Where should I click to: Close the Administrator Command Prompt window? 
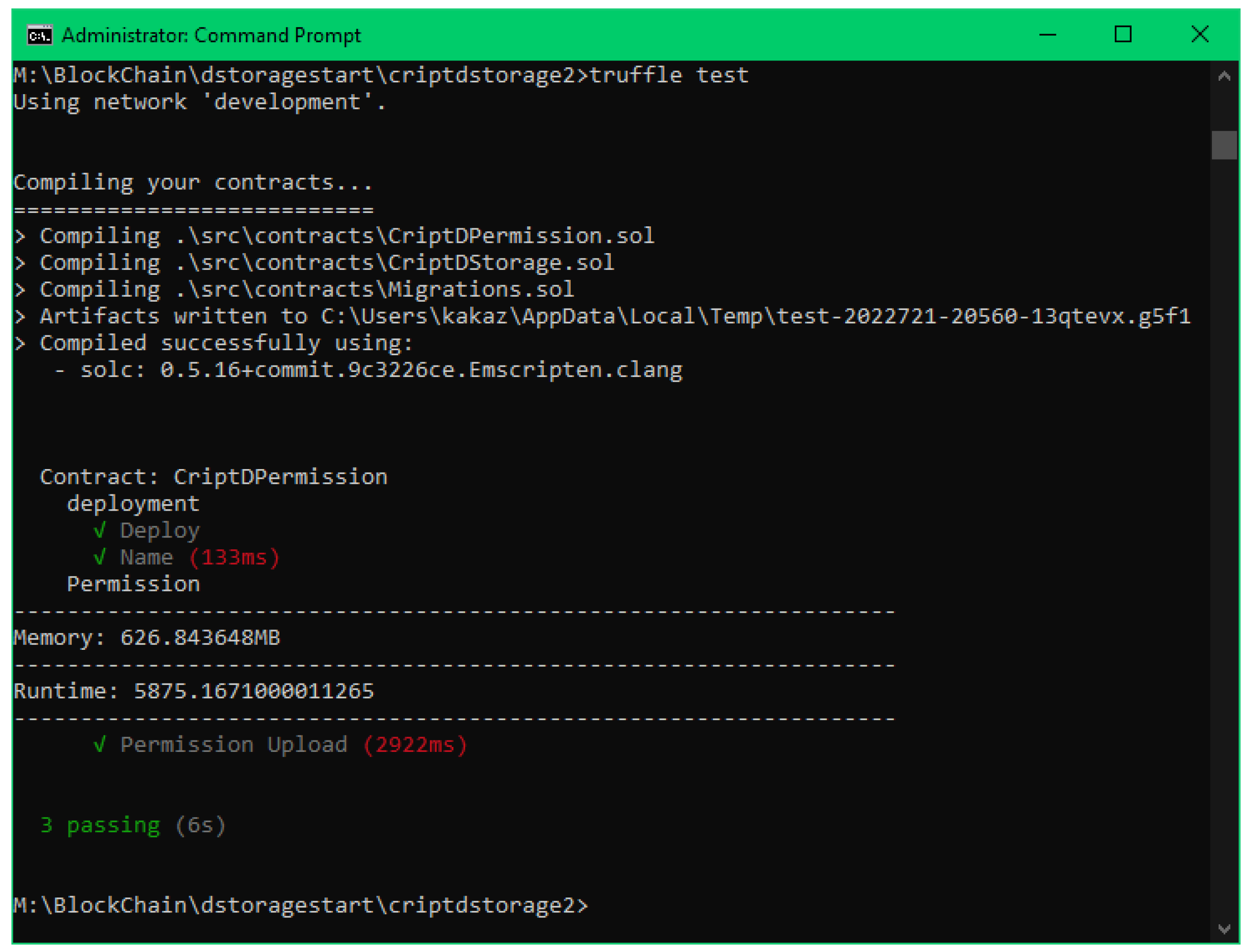pyautogui.click(x=1199, y=35)
